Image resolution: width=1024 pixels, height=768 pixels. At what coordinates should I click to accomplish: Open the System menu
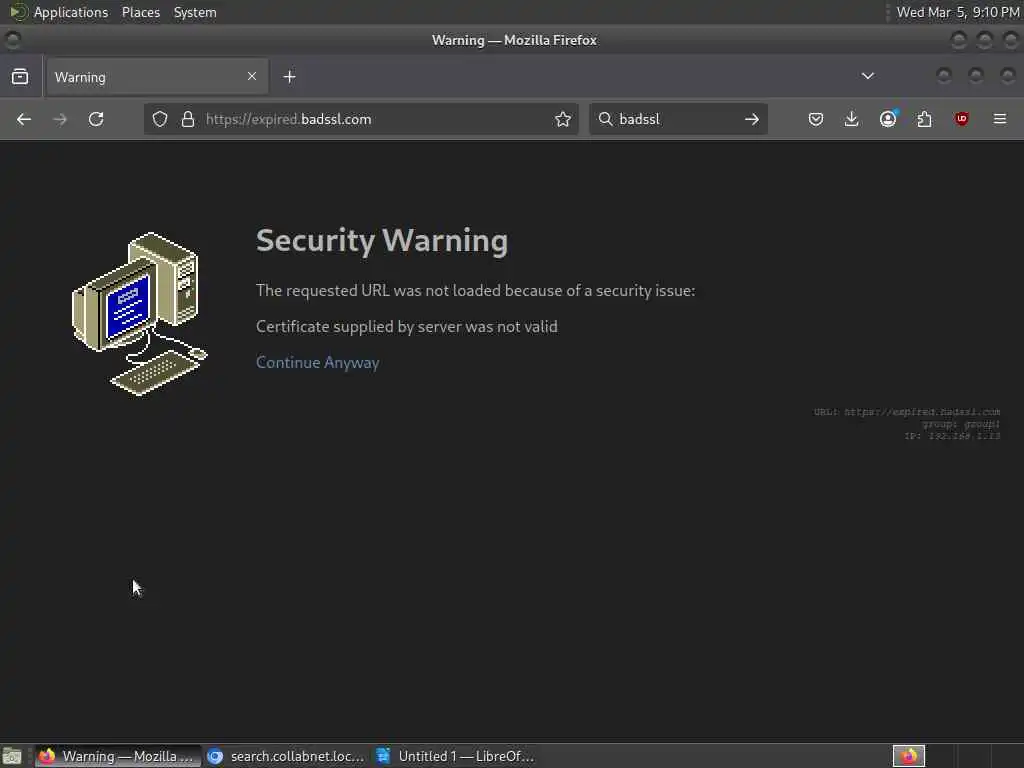tap(195, 12)
